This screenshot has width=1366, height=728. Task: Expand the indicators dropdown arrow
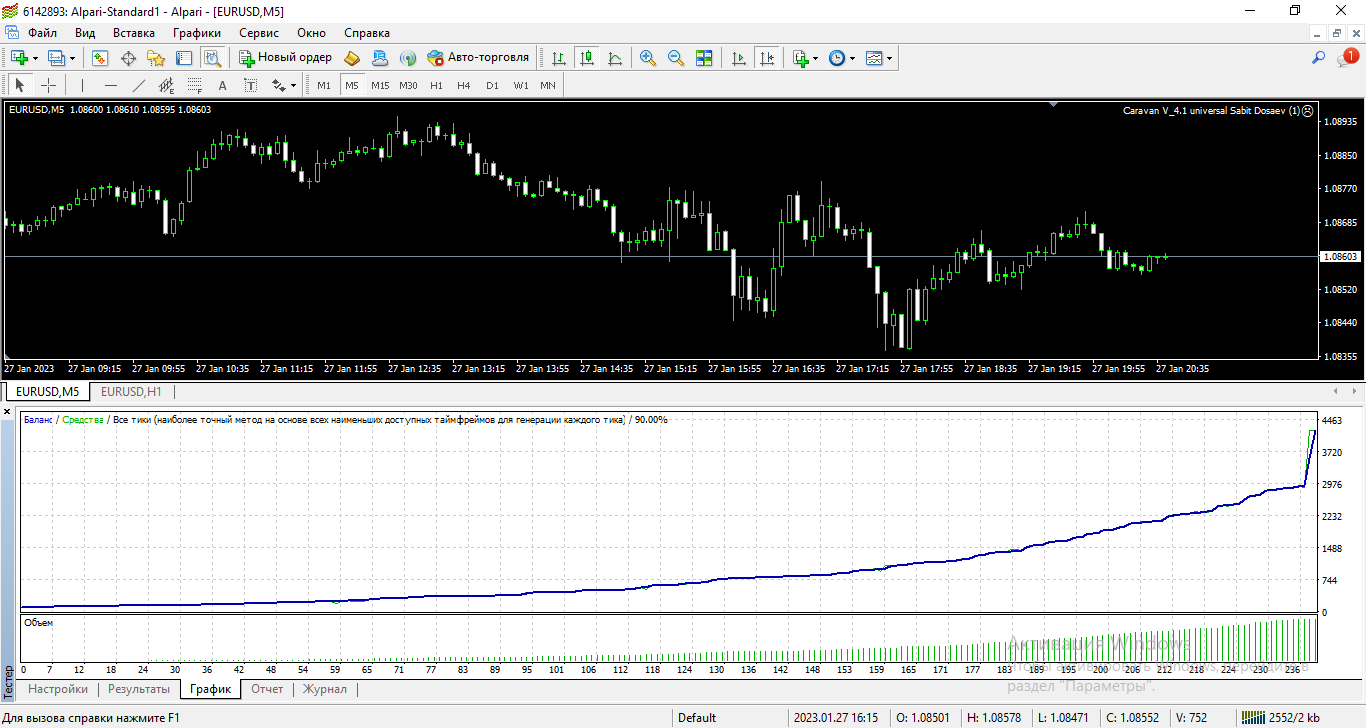click(x=816, y=58)
